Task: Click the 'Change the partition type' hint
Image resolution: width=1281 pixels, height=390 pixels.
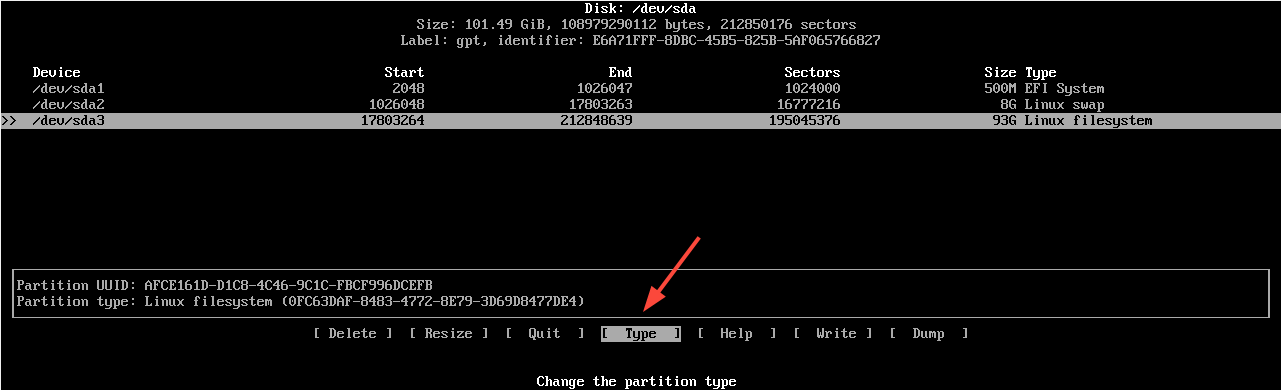Action: (636, 382)
